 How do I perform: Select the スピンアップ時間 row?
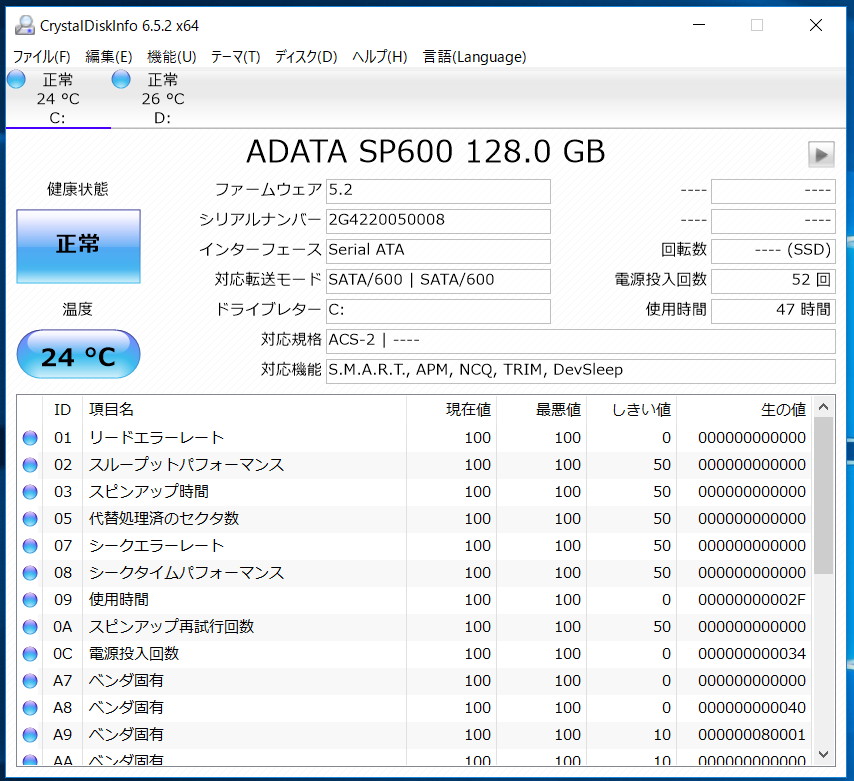coord(415,492)
